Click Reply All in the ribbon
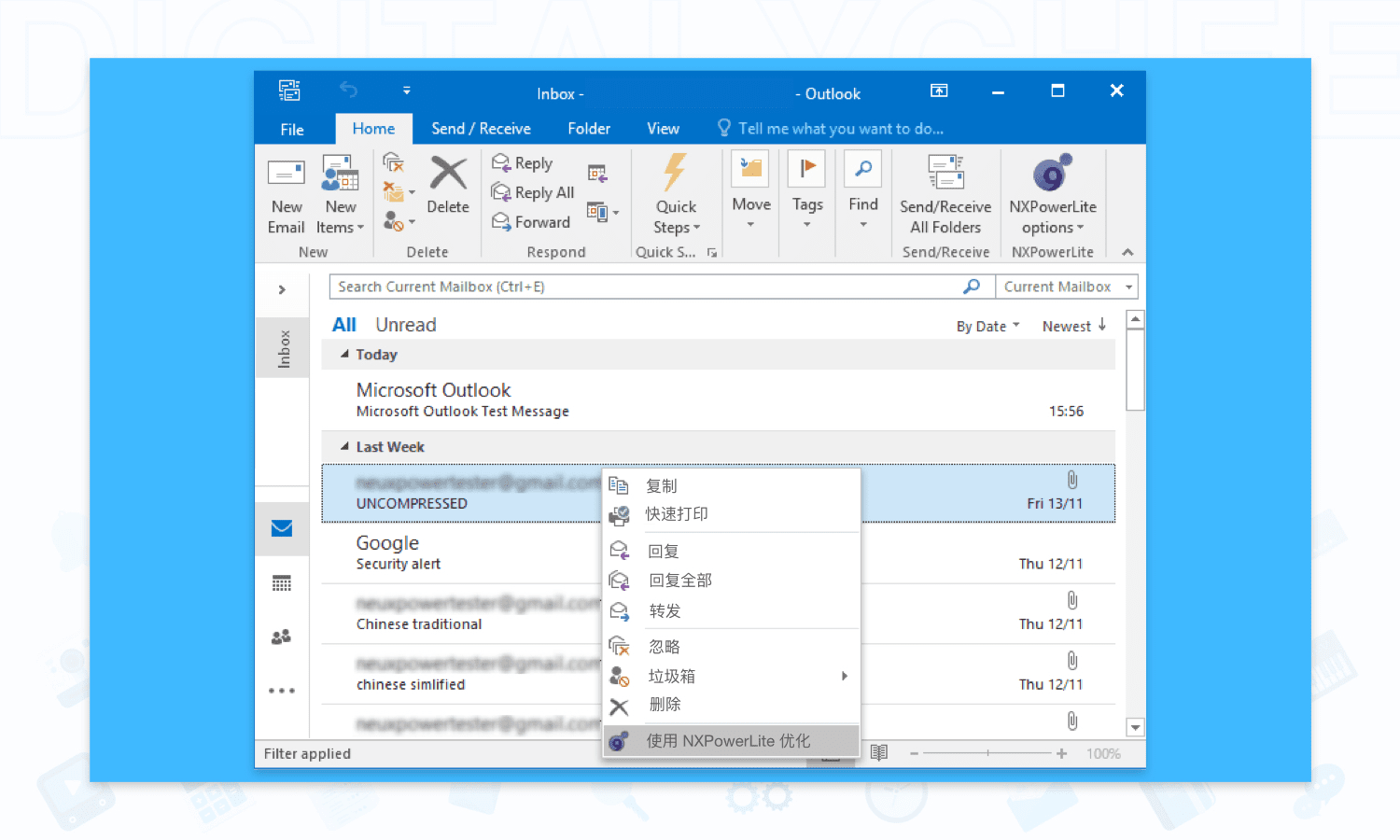1400x840 pixels. coord(533,192)
